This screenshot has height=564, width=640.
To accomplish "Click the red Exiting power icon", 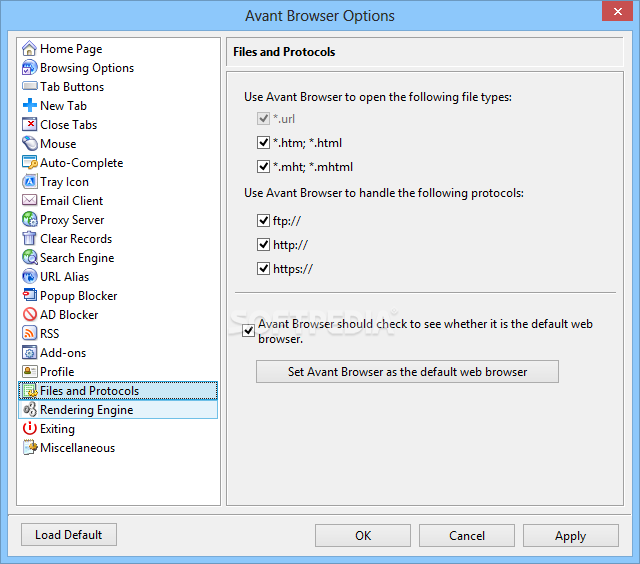I will tap(29, 429).
